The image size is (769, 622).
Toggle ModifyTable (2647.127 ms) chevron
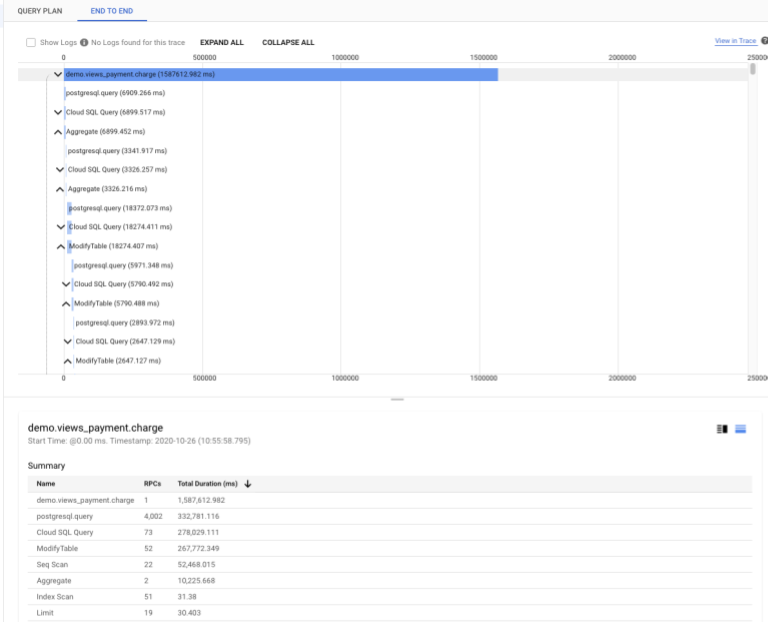click(68, 361)
